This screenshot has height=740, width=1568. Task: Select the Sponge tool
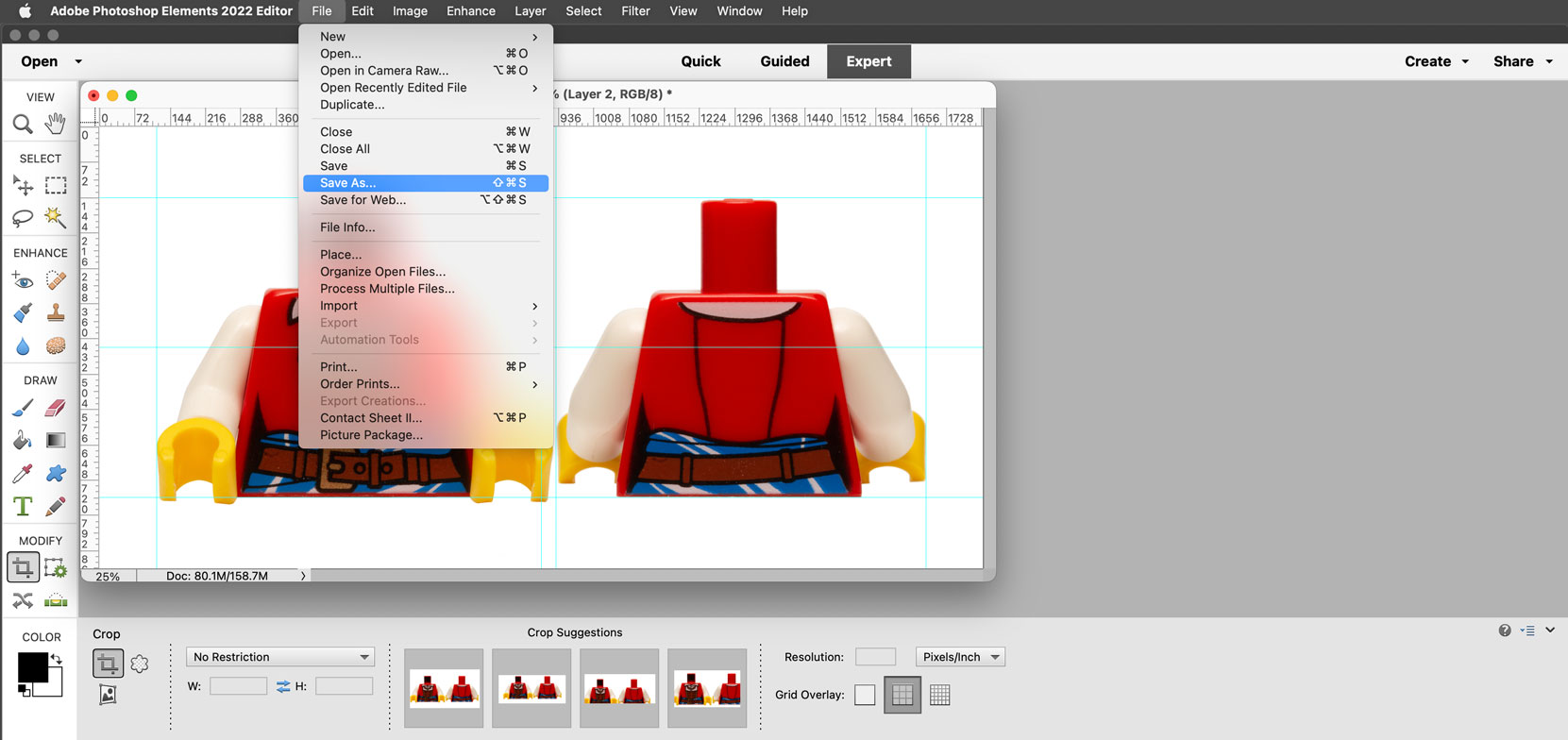(x=56, y=345)
